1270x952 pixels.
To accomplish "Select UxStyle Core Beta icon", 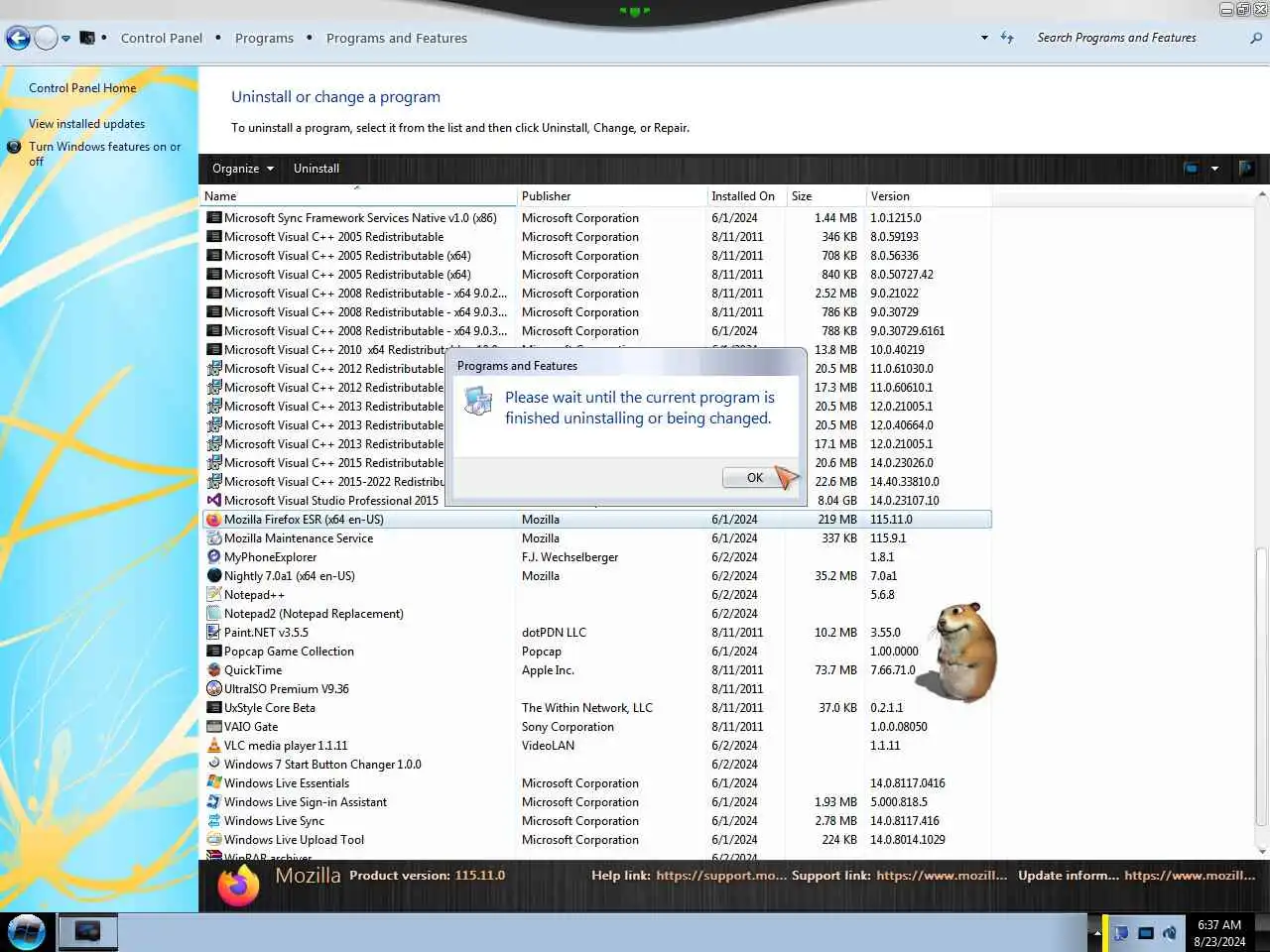I will tap(213, 708).
